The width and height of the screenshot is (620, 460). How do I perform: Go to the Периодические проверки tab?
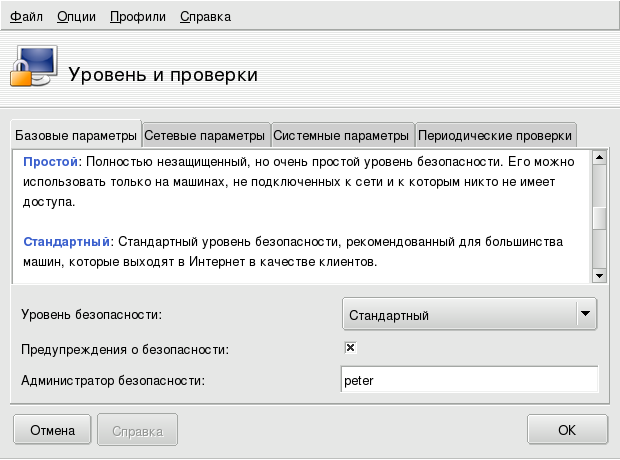[x=496, y=135]
